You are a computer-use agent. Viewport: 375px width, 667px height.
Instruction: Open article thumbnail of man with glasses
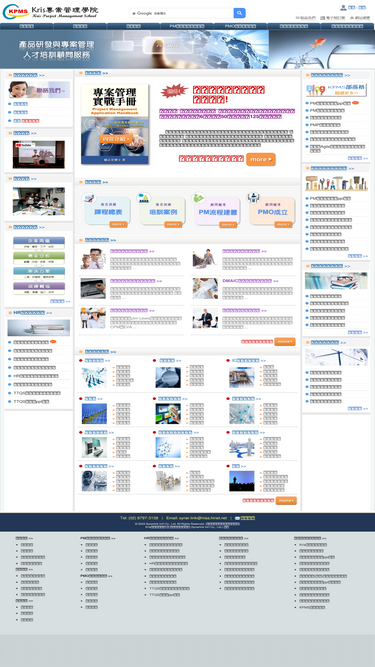point(93,259)
